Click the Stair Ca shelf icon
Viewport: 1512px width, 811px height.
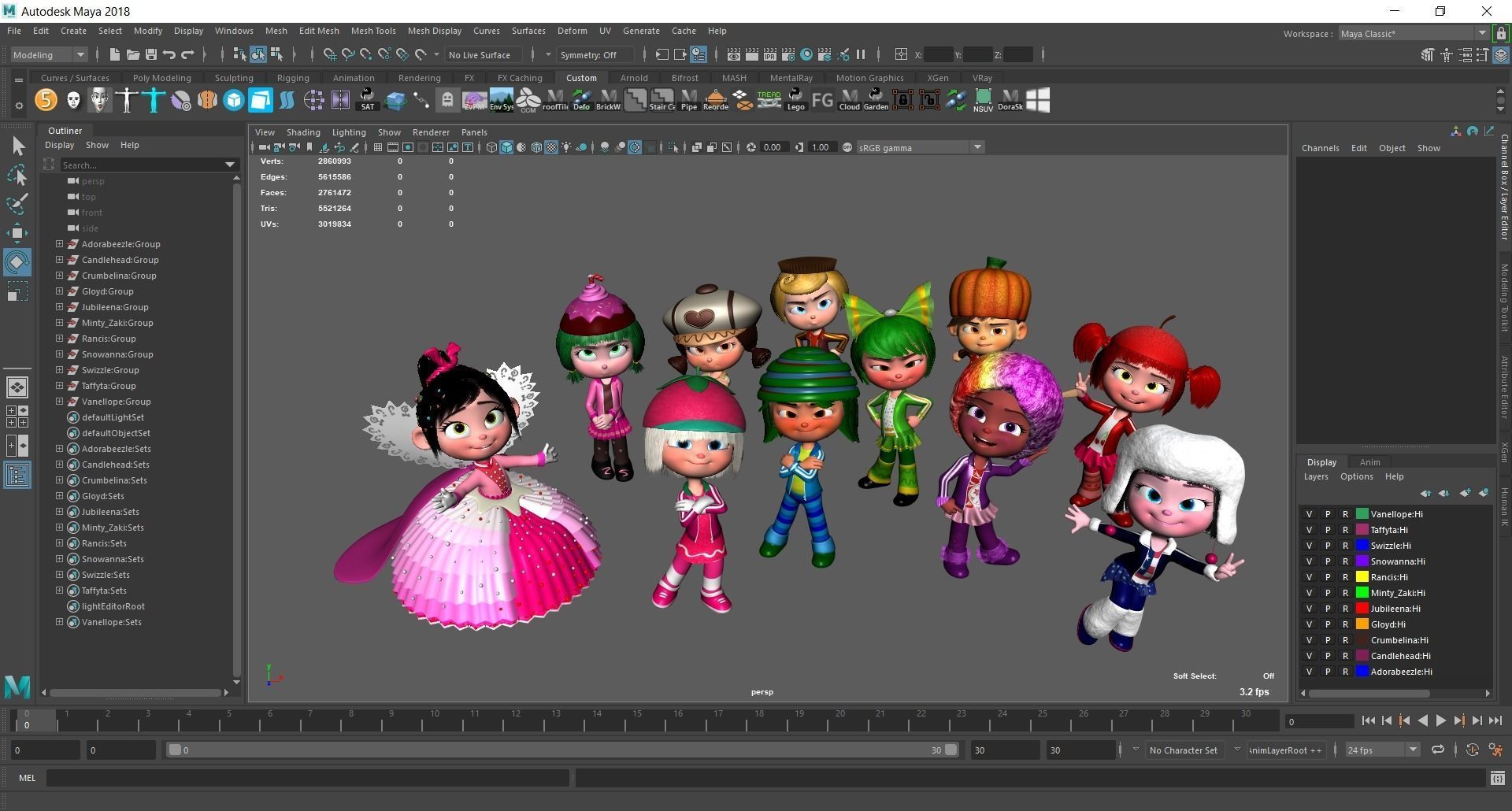(x=661, y=100)
